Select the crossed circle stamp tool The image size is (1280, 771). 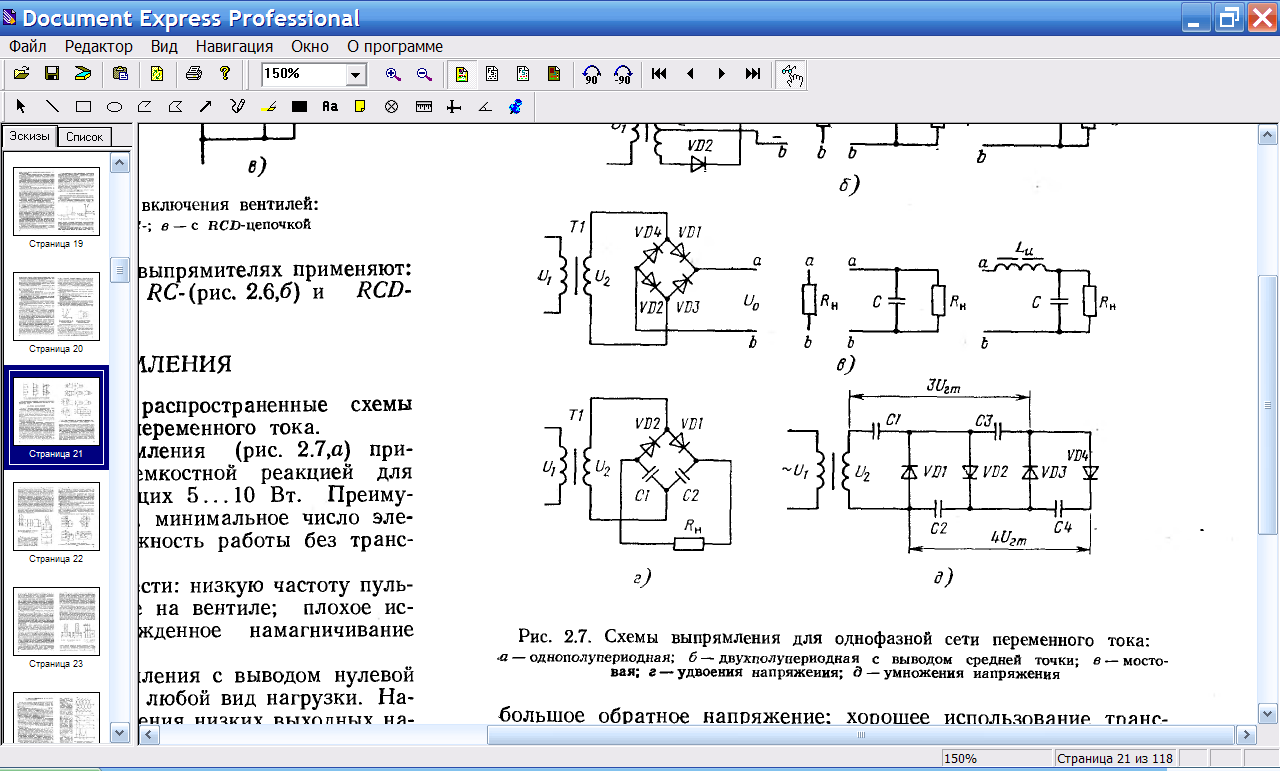pyautogui.click(x=392, y=106)
